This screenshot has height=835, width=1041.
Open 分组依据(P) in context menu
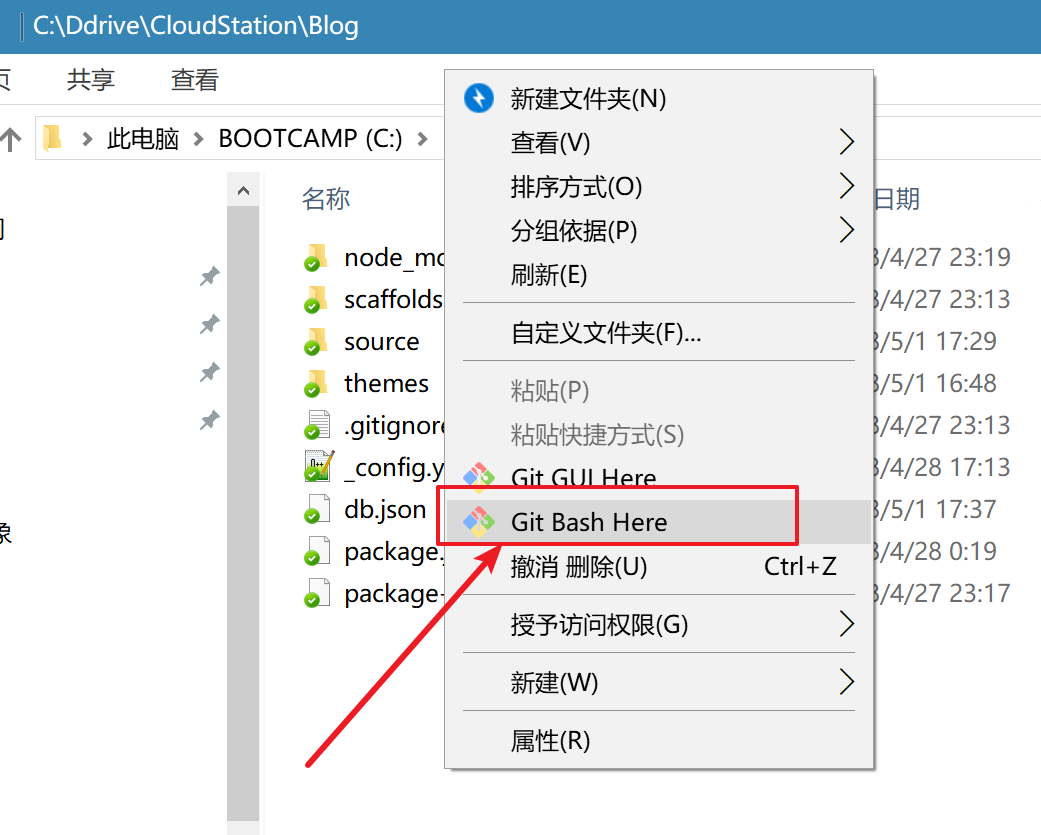point(658,230)
